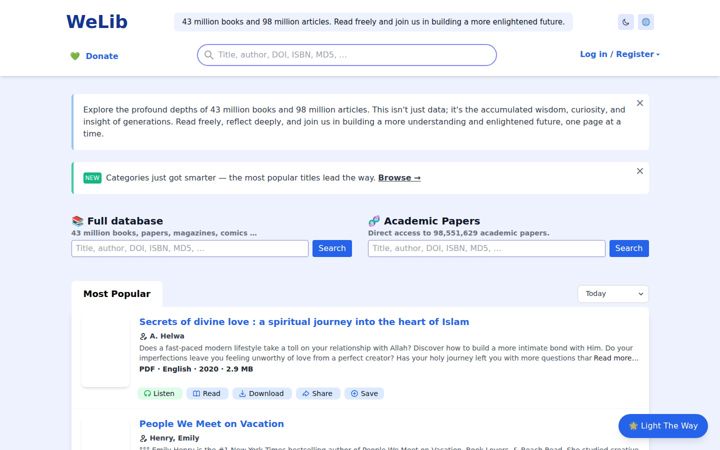The height and width of the screenshot is (450, 720).
Task: Click the books icon next to Full database
Action: 78,221
